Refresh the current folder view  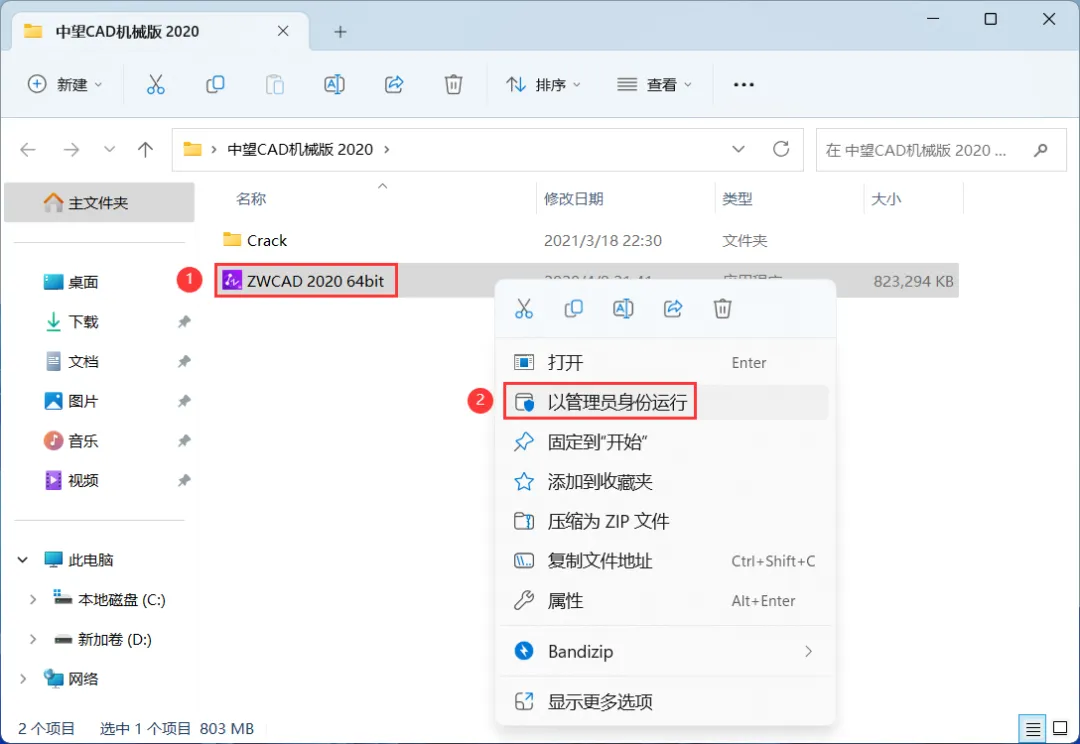coord(781,149)
